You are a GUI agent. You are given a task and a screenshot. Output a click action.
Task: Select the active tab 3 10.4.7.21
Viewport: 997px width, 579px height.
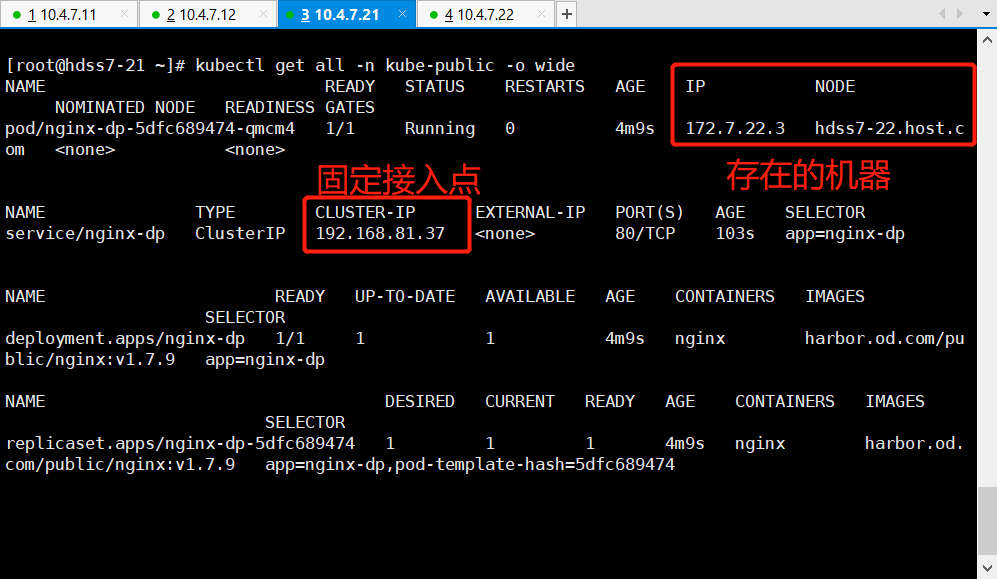(339, 14)
